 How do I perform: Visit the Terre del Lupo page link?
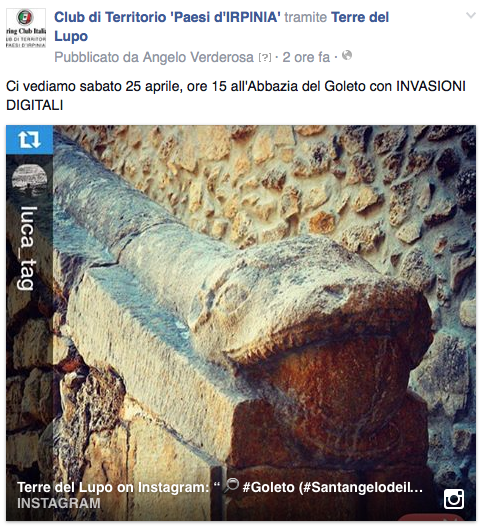point(221,27)
